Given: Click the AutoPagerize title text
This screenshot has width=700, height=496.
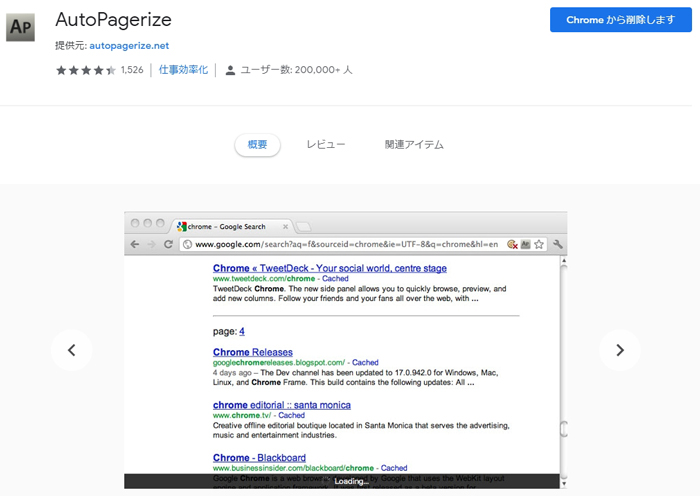Looking at the screenshot, I should click(x=113, y=20).
